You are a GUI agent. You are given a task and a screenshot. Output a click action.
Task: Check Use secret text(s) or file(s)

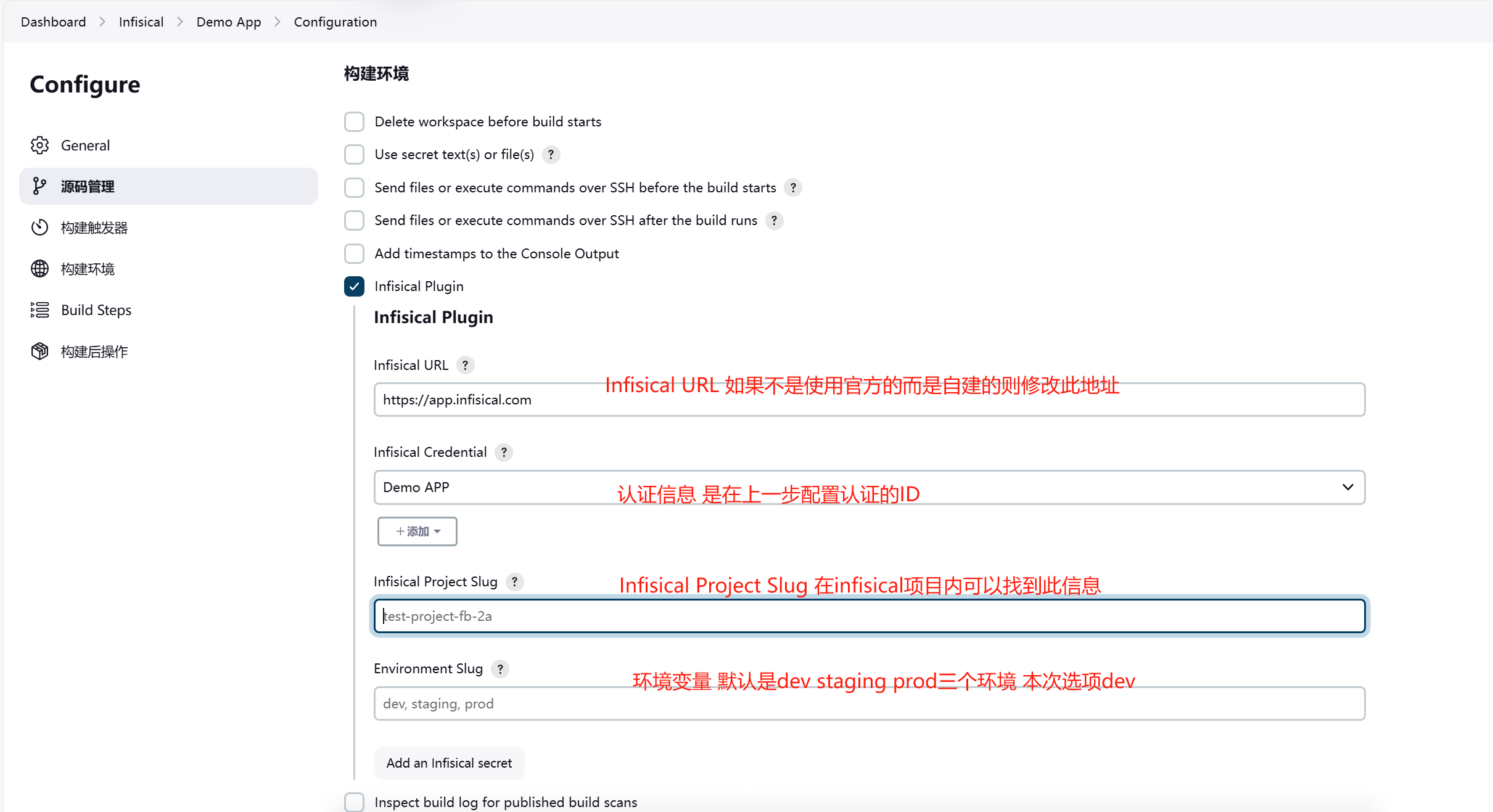[x=354, y=155]
